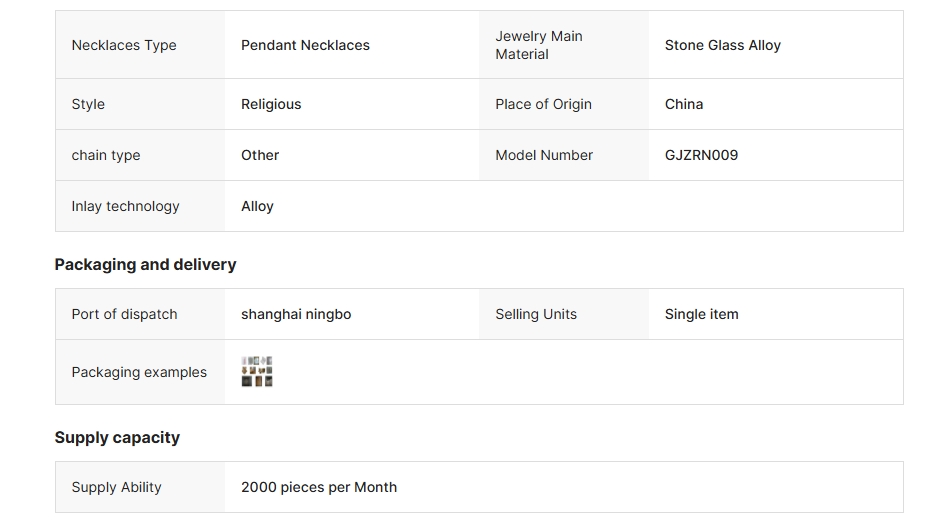Screen dimensions: 943x520
Task: Click the Packaging and delivery heading
Action: [145, 264]
